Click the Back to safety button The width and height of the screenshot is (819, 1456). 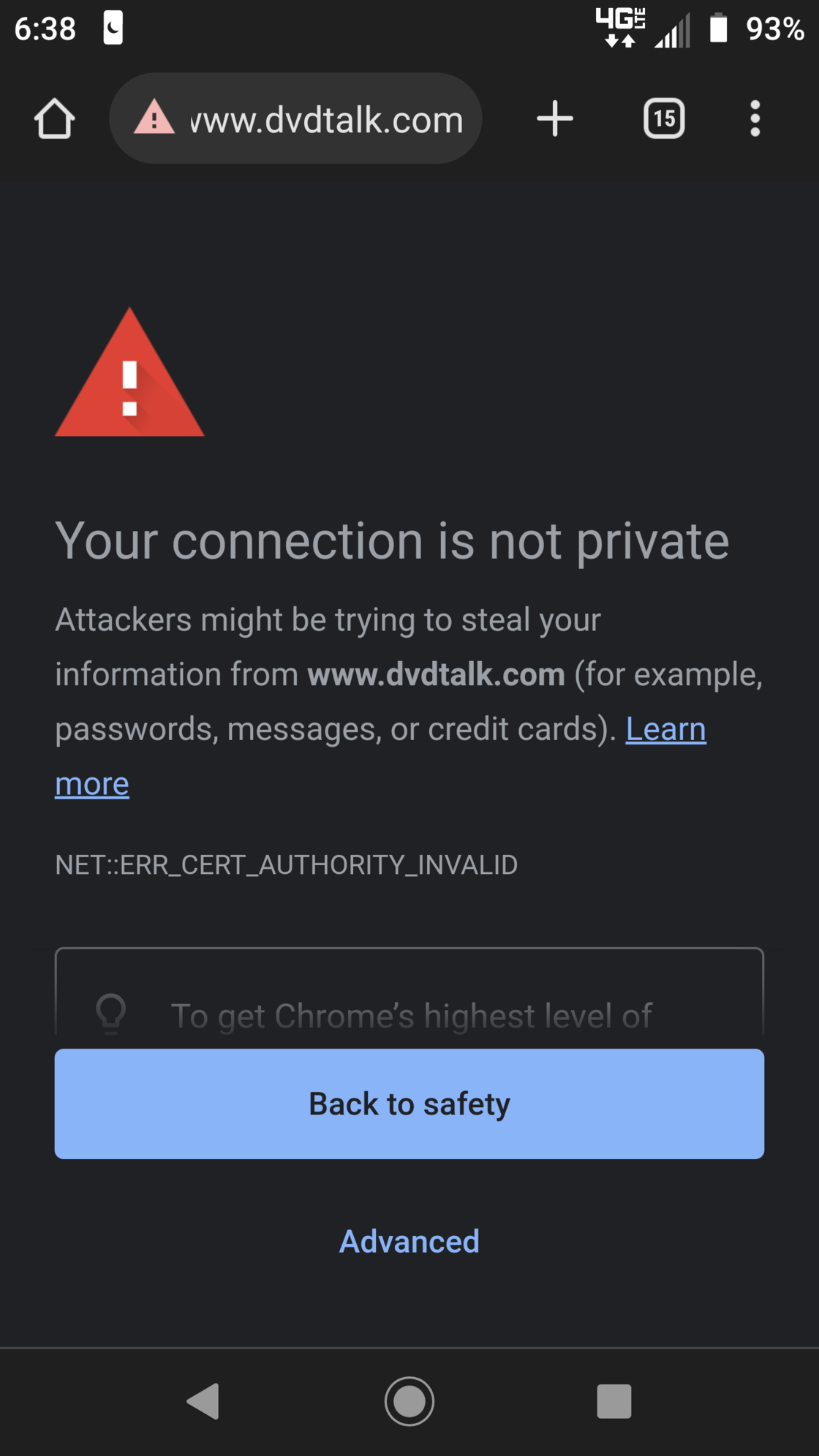click(409, 1104)
